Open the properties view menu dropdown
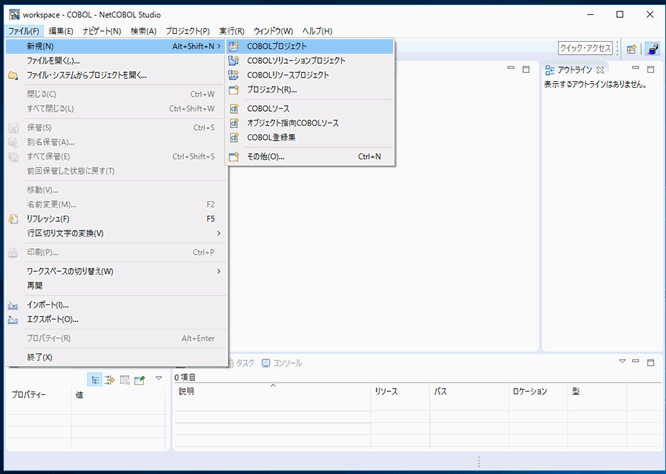This screenshot has height=474, width=666. click(158, 378)
